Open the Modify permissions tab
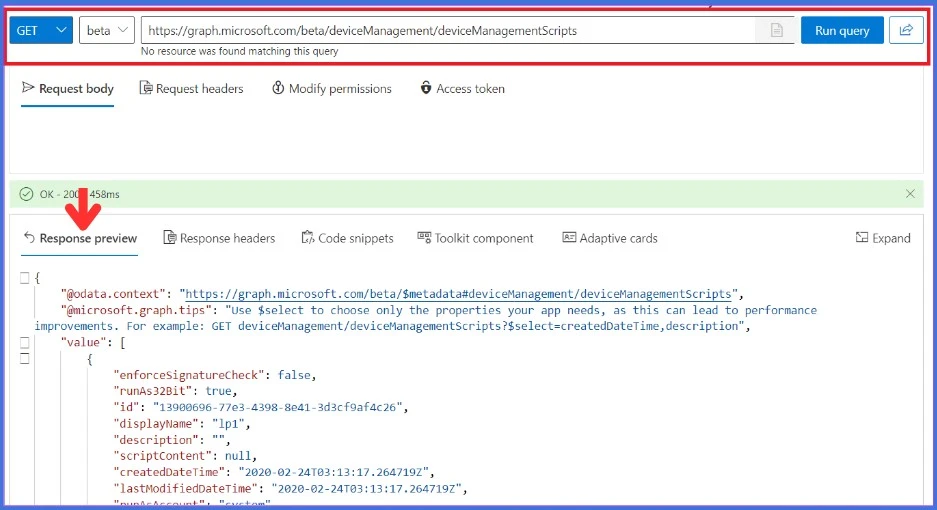 coord(332,88)
